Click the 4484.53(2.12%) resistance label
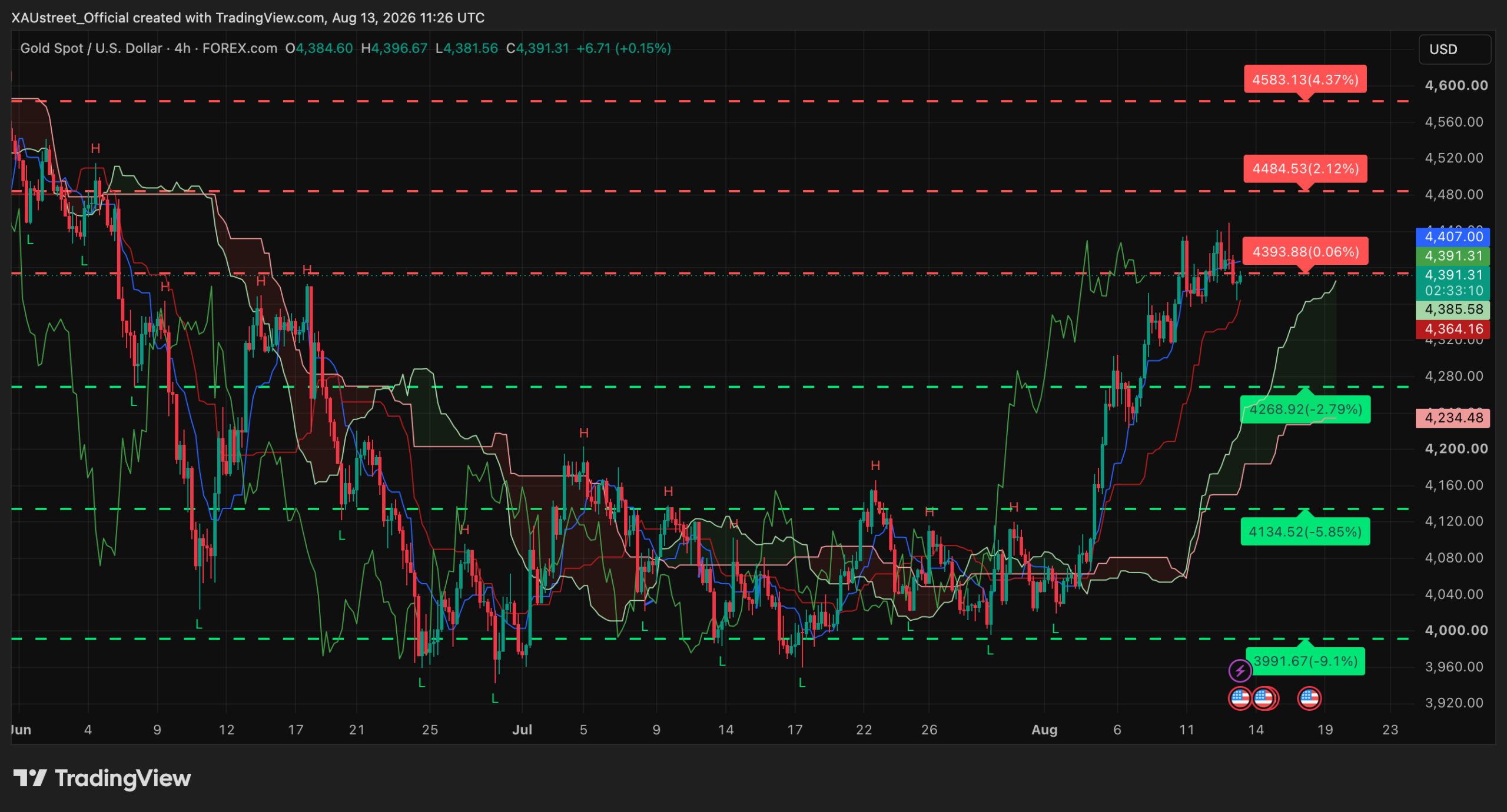This screenshot has width=1507, height=812. [x=1305, y=169]
